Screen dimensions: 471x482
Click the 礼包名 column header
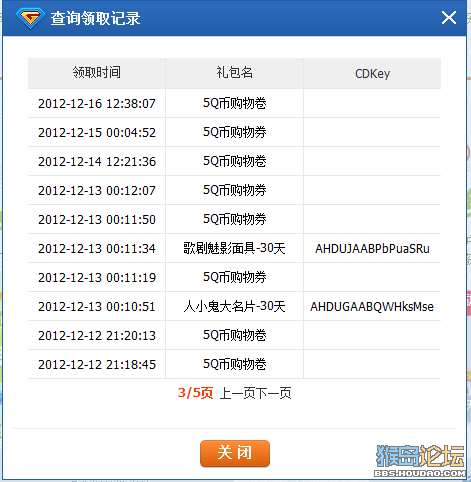(x=234, y=73)
